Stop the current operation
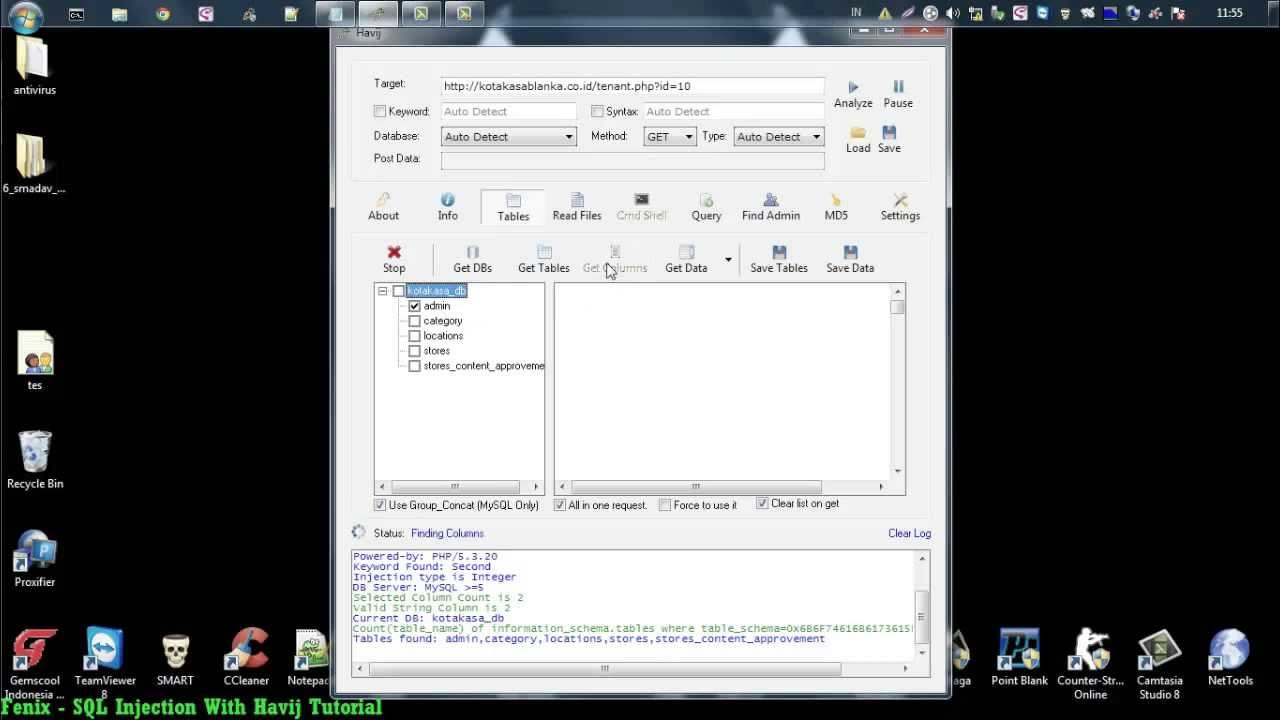 click(x=394, y=259)
